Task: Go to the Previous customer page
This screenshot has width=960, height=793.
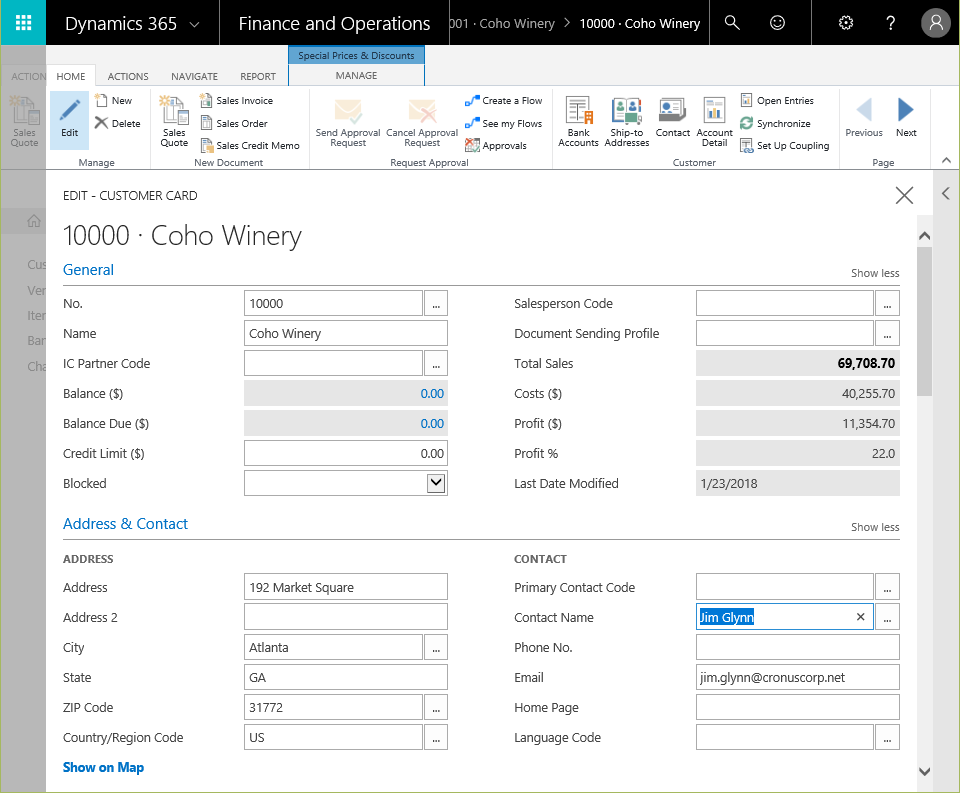Action: pyautogui.click(x=864, y=118)
